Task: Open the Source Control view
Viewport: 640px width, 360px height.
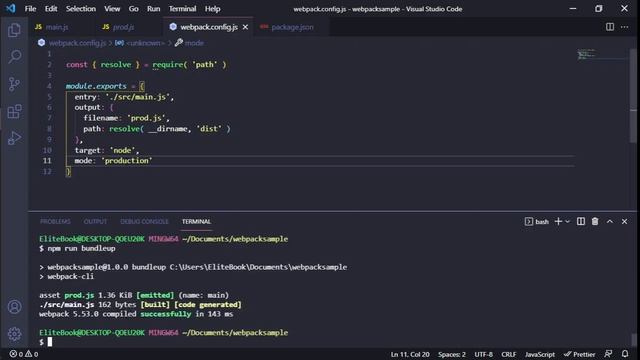Action: pos(14,84)
